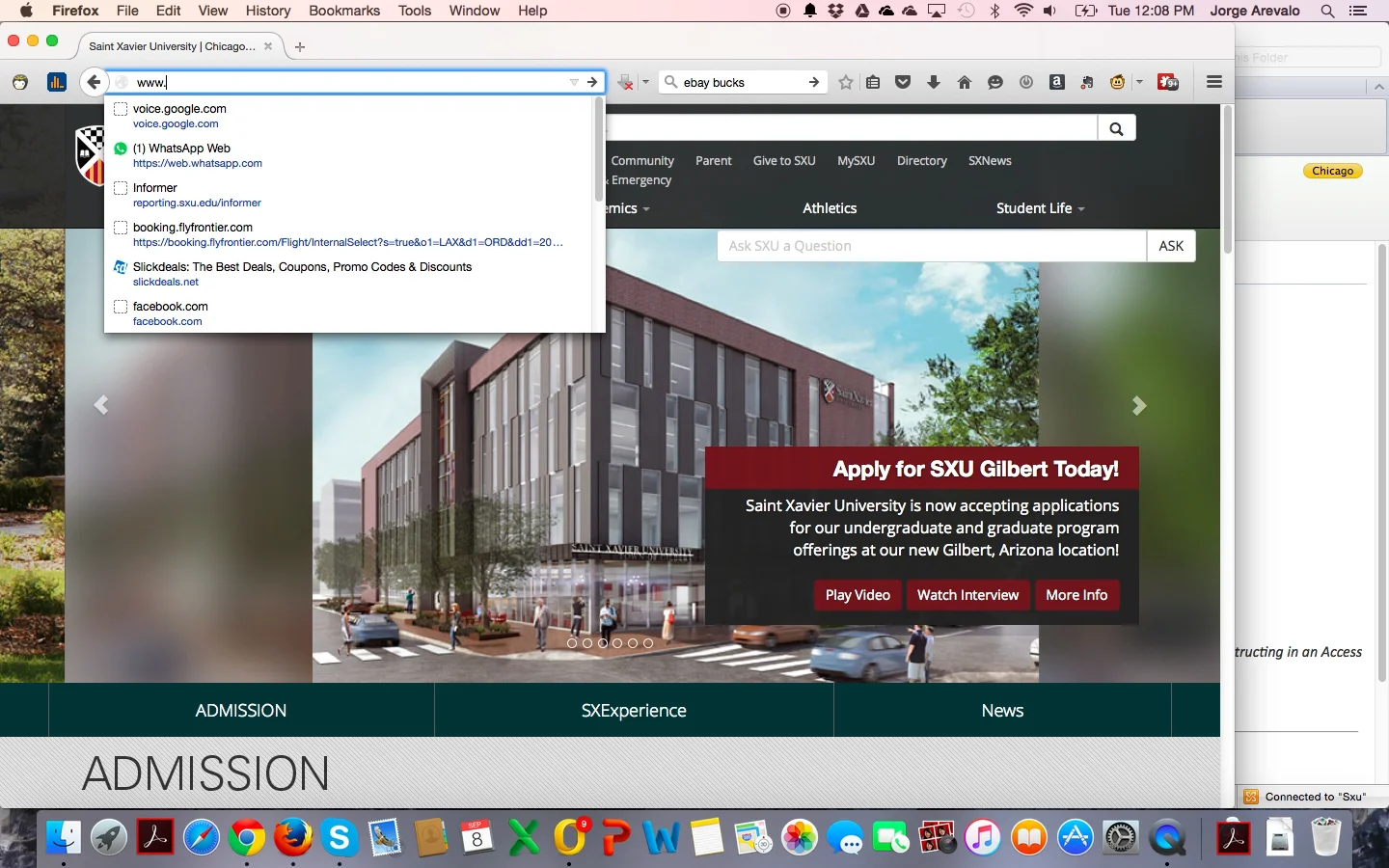
Task: Open System Preferences in the Dock
Action: click(x=1121, y=837)
